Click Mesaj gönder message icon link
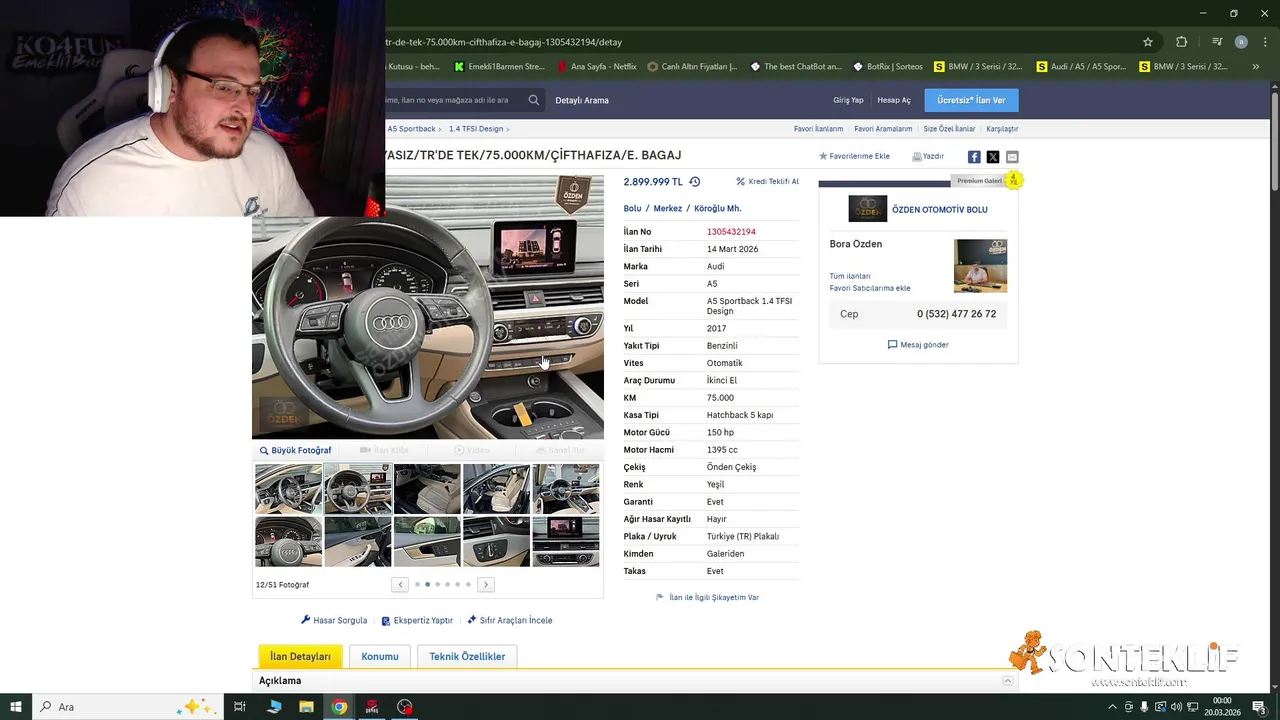 918,345
